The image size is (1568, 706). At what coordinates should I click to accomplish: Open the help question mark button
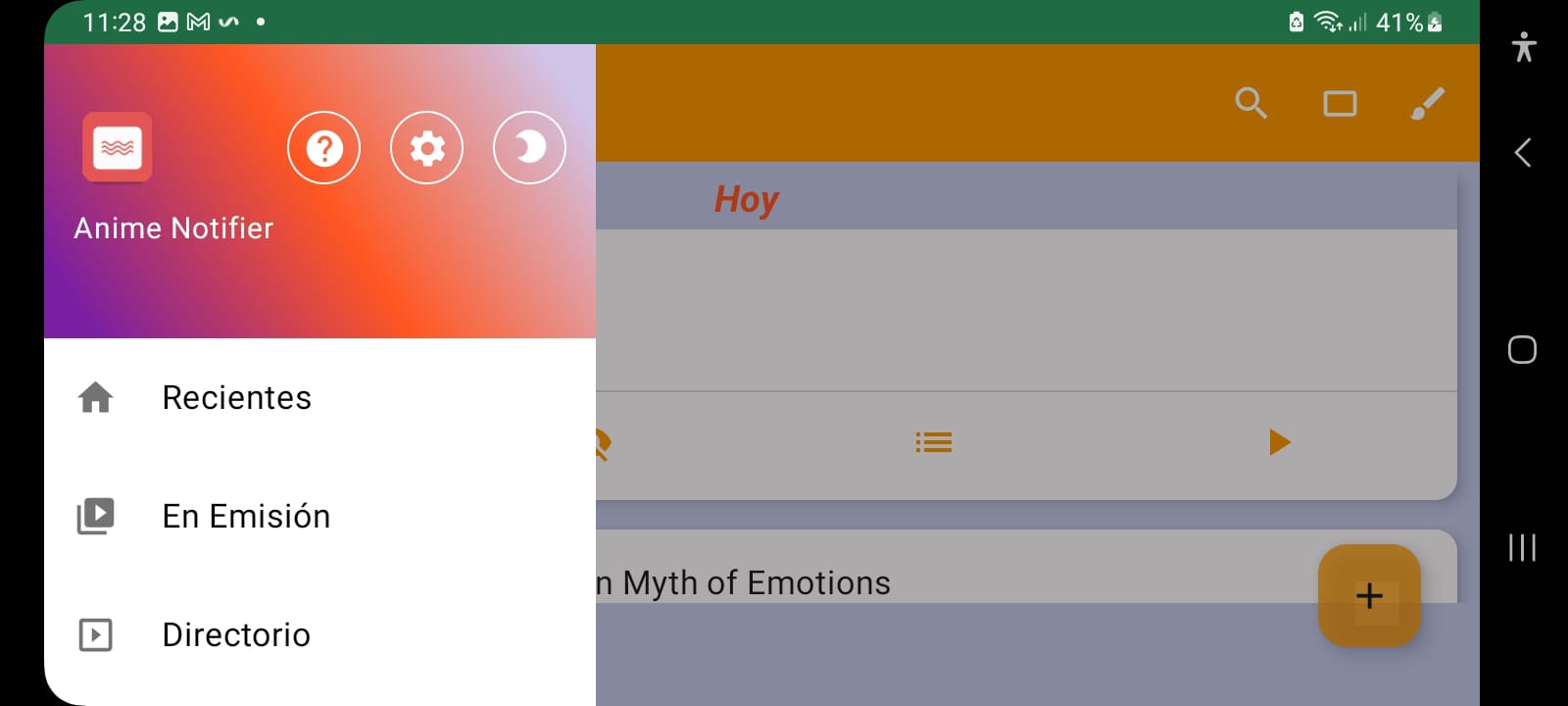323,148
